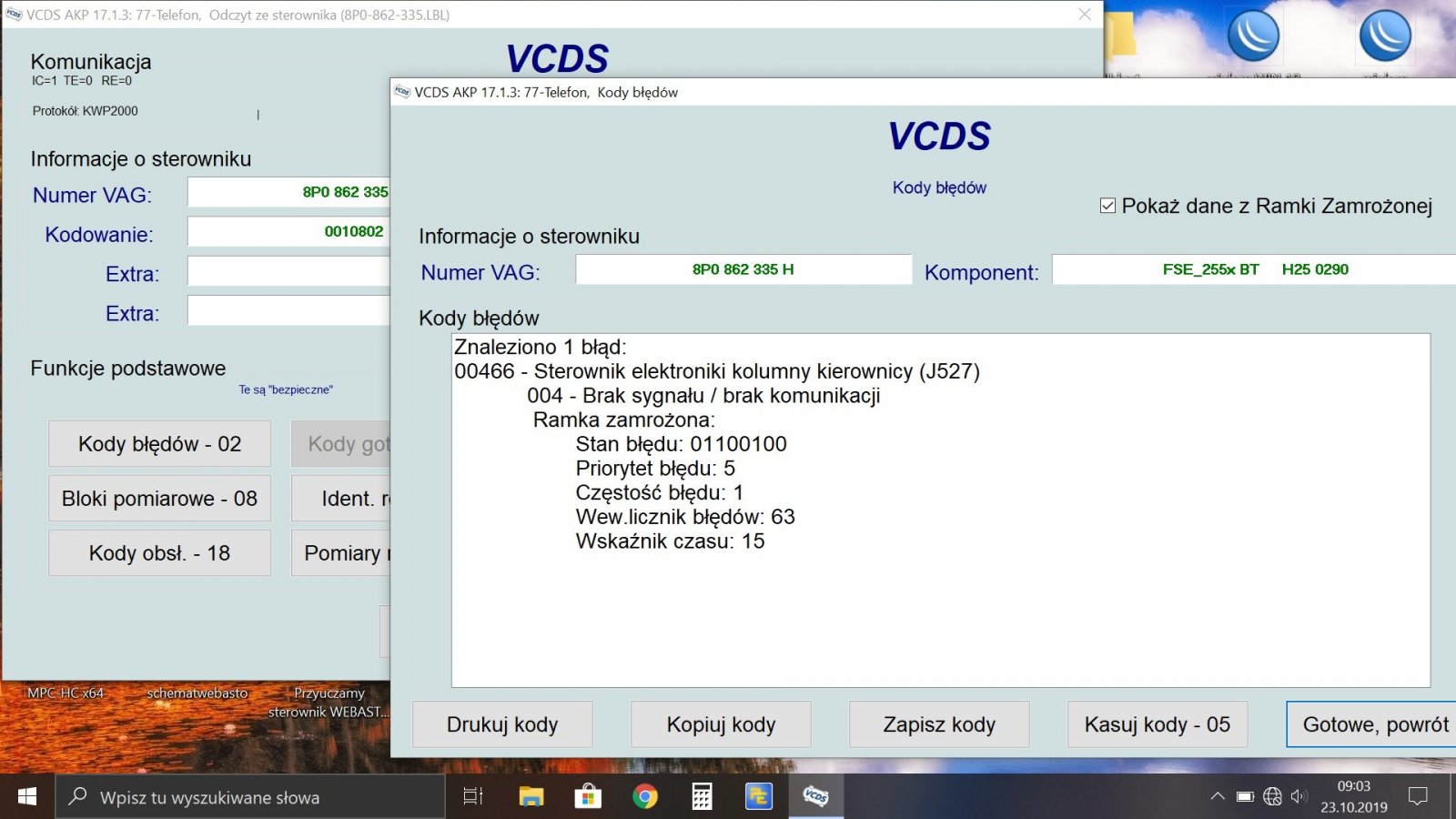Click the search magnifier icon on taskbar

78,796
